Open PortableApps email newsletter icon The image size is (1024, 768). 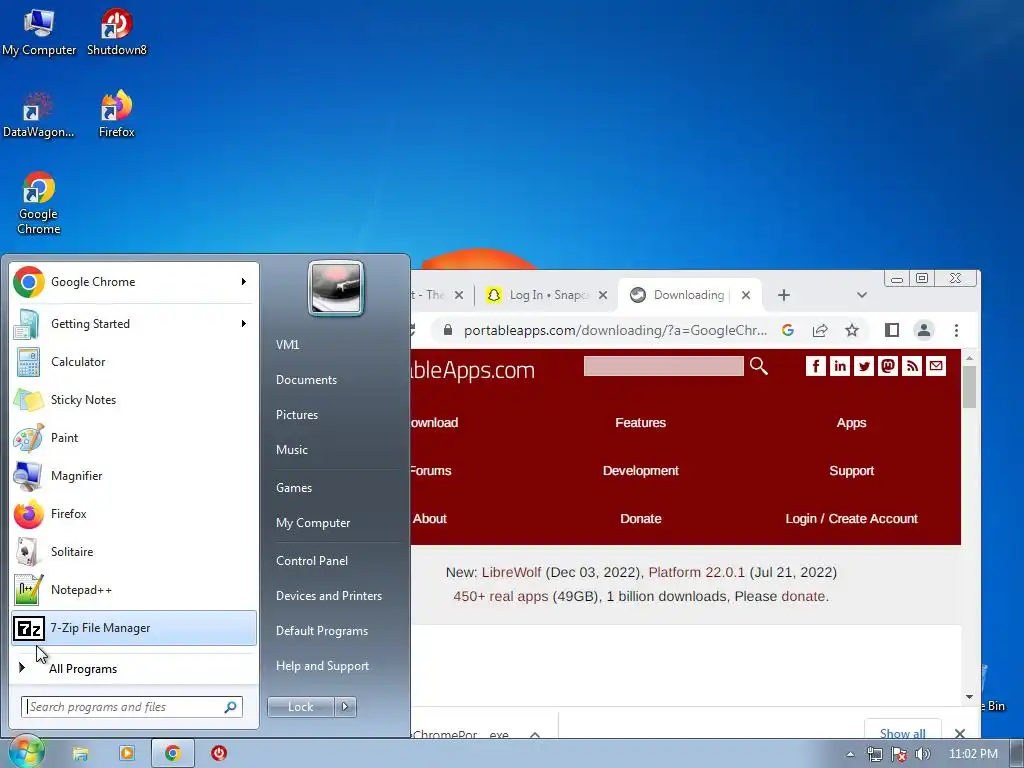[936, 366]
